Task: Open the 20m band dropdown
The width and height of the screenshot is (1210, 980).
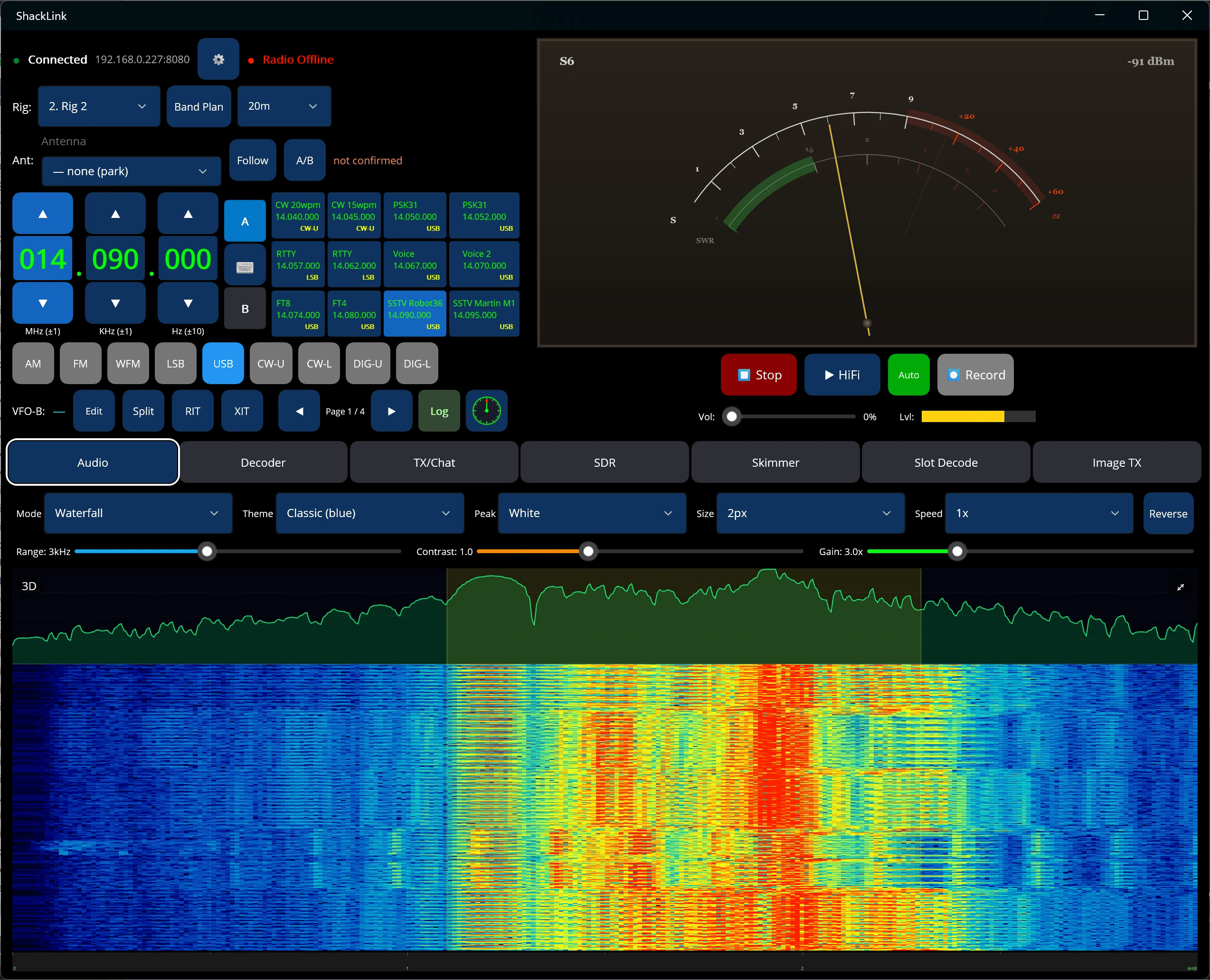Action: (x=284, y=106)
